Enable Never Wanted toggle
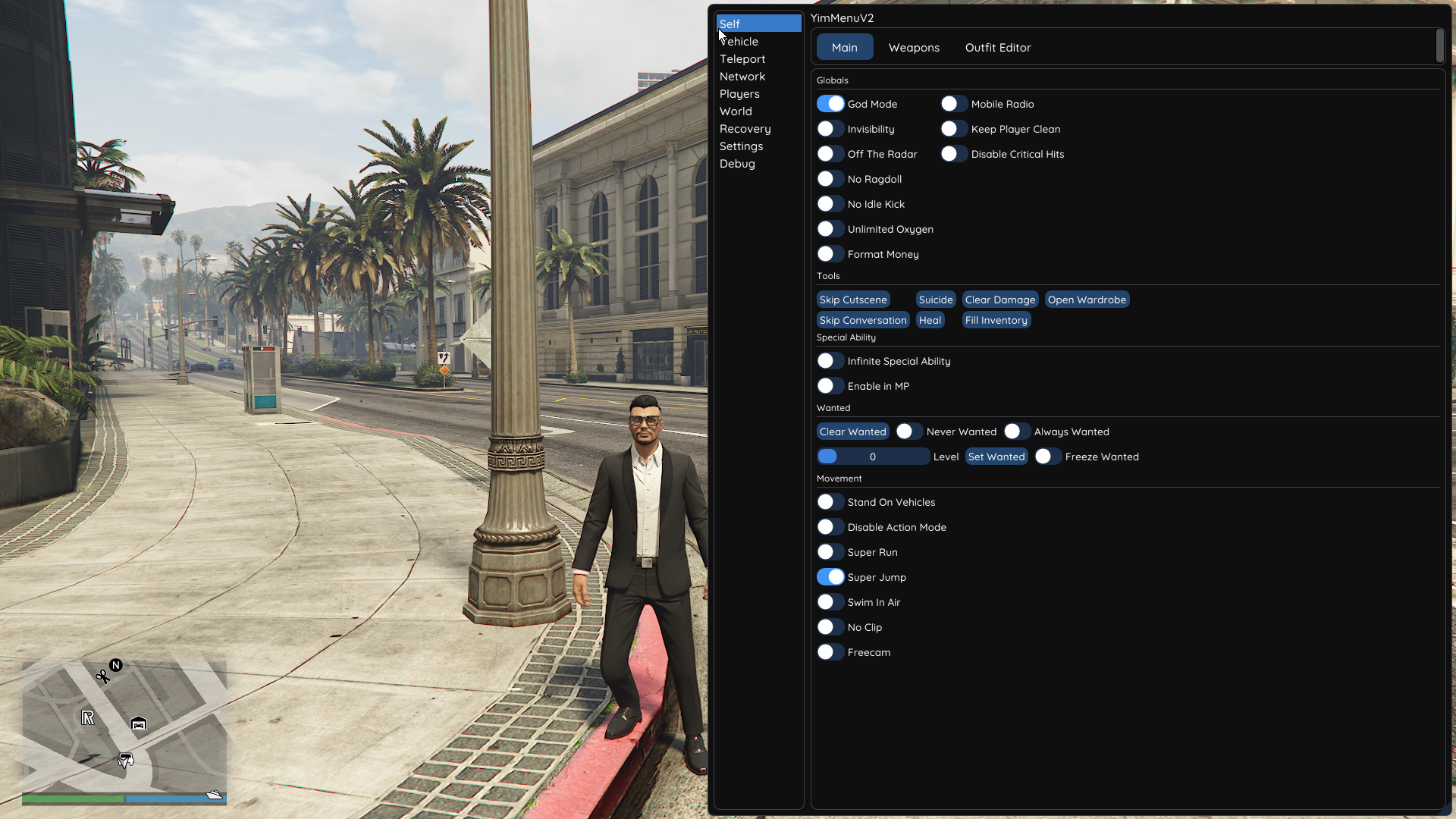Image resolution: width=1456 pixels, height=819 pixels. point(908,431)
